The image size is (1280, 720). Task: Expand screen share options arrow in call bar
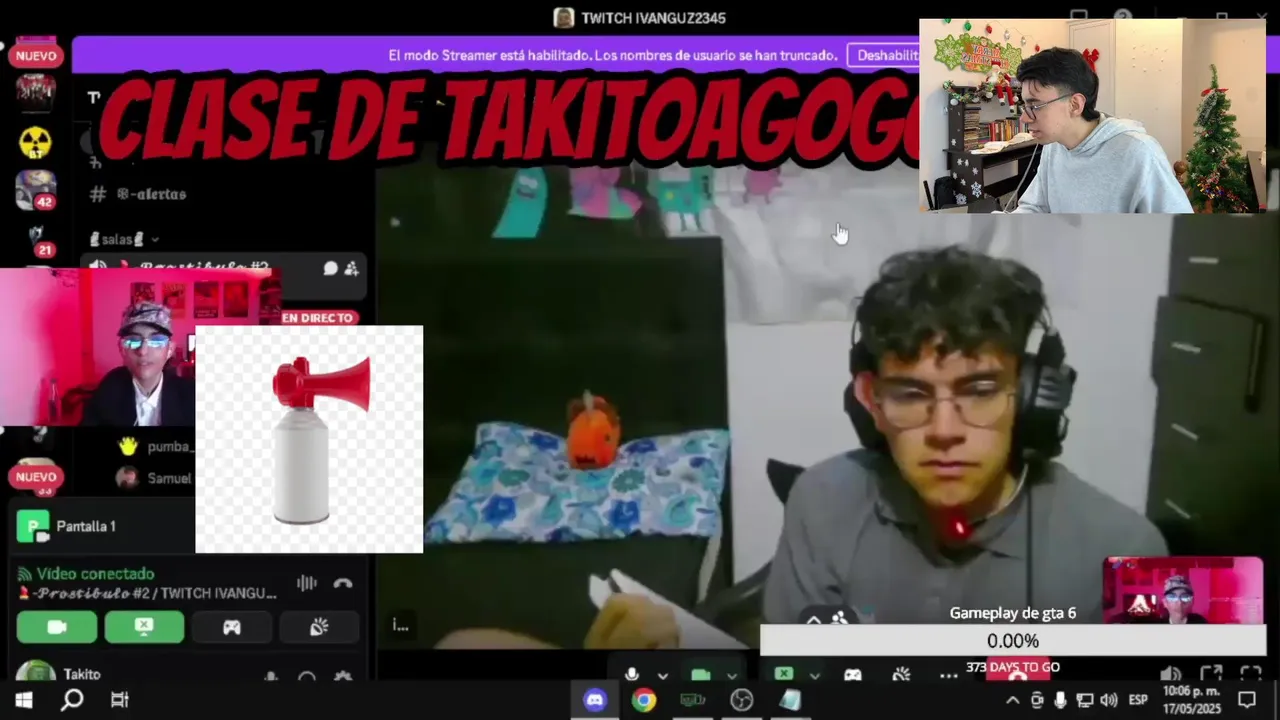click(813, 675)
